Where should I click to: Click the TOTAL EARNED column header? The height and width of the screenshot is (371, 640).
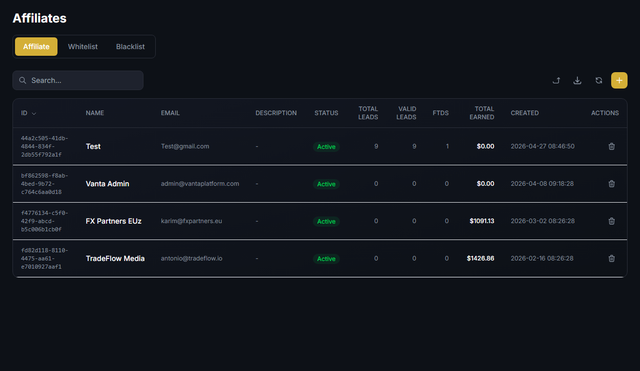(x=482, y=113)
